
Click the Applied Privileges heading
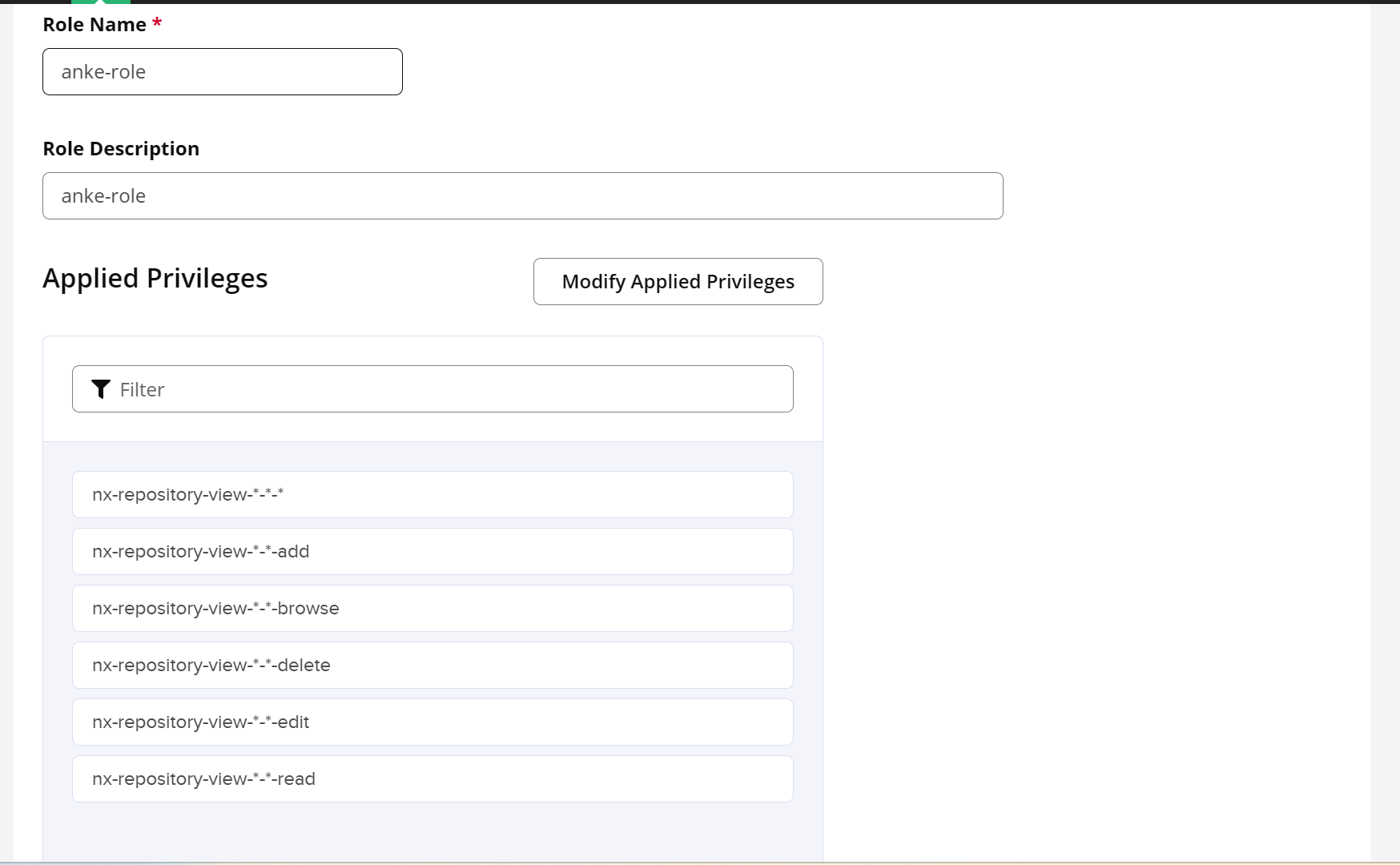pyautogui.click(x=155, y=279)
